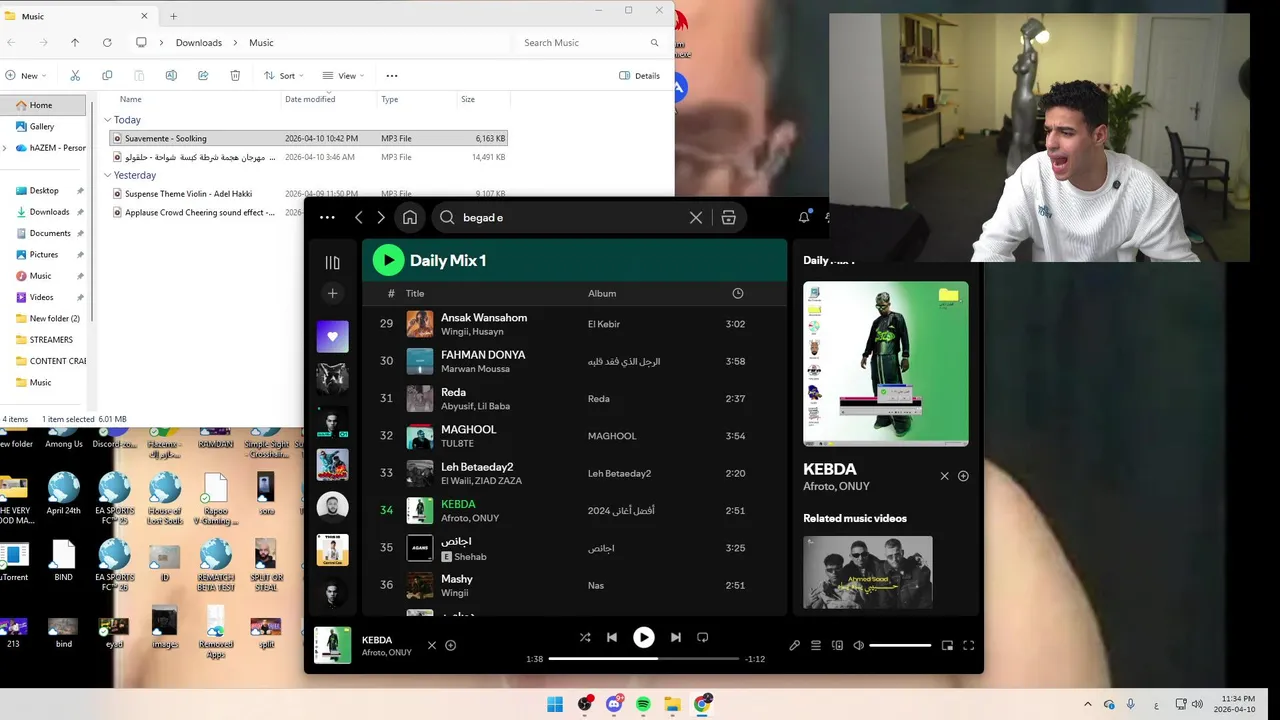Screen dimensions: 1280x720
Task: Seek in Spotify playback progress bar
Action: click(x=644, y=659)
